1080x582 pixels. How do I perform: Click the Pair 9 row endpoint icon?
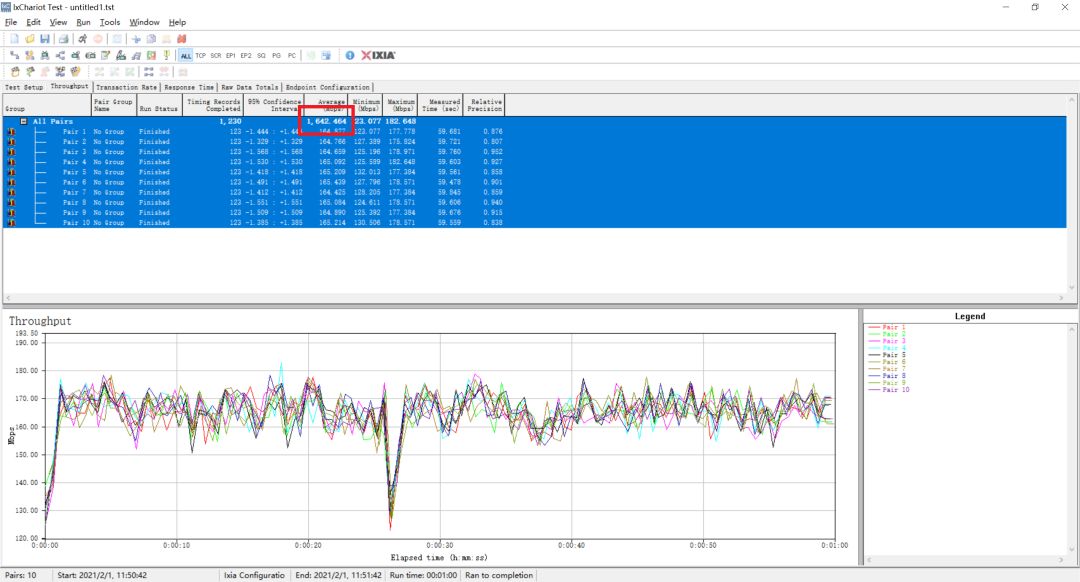pos(11,213)
